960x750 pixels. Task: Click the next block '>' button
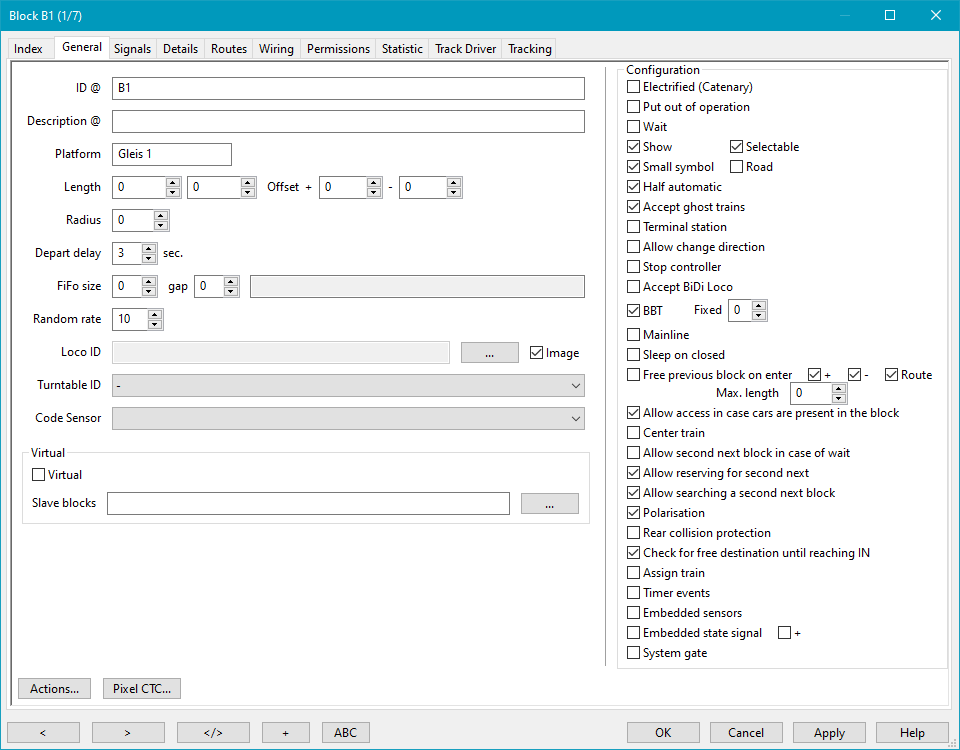(x=128, y=733)
